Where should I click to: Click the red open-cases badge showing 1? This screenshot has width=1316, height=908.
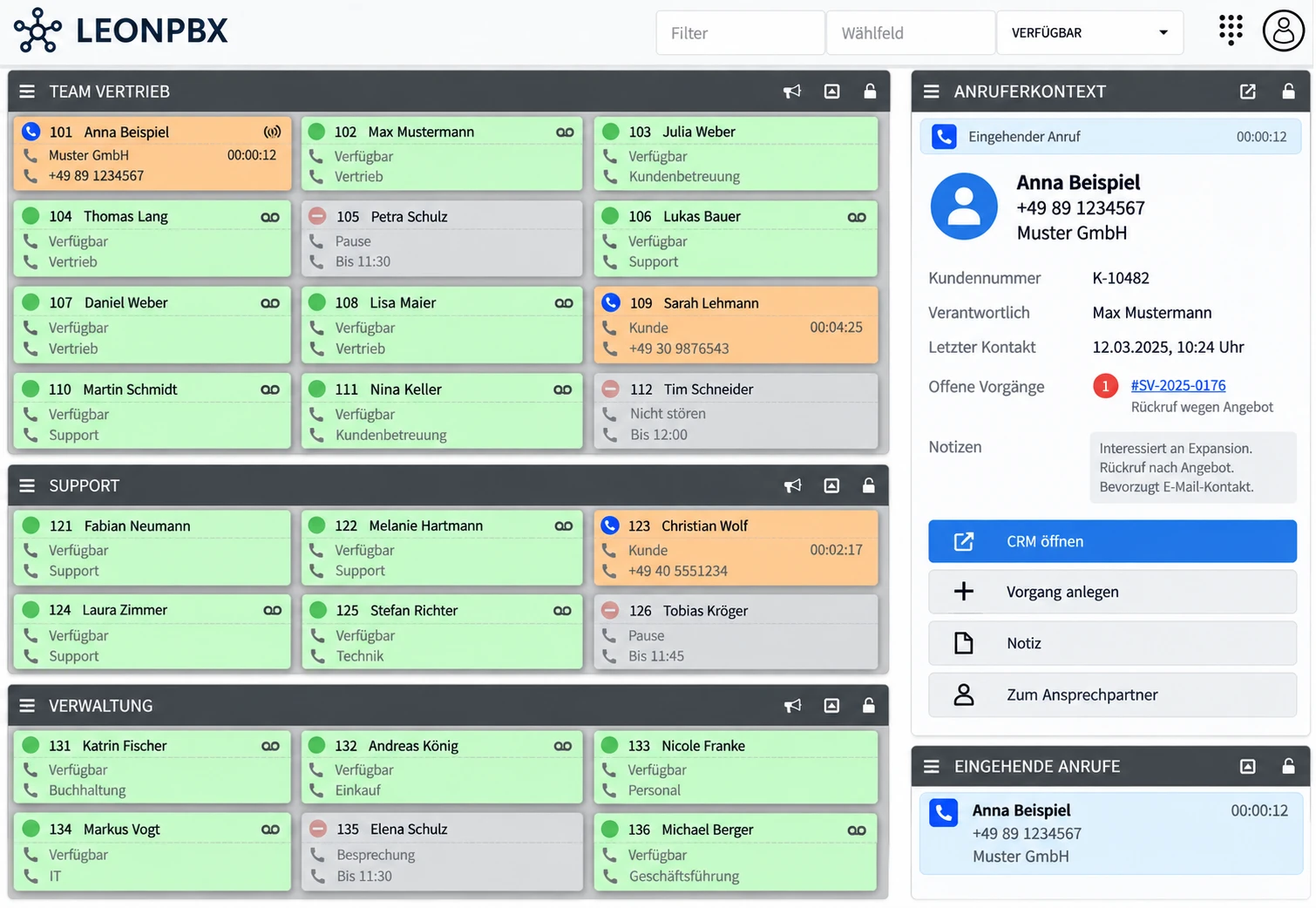point(1105,385)
